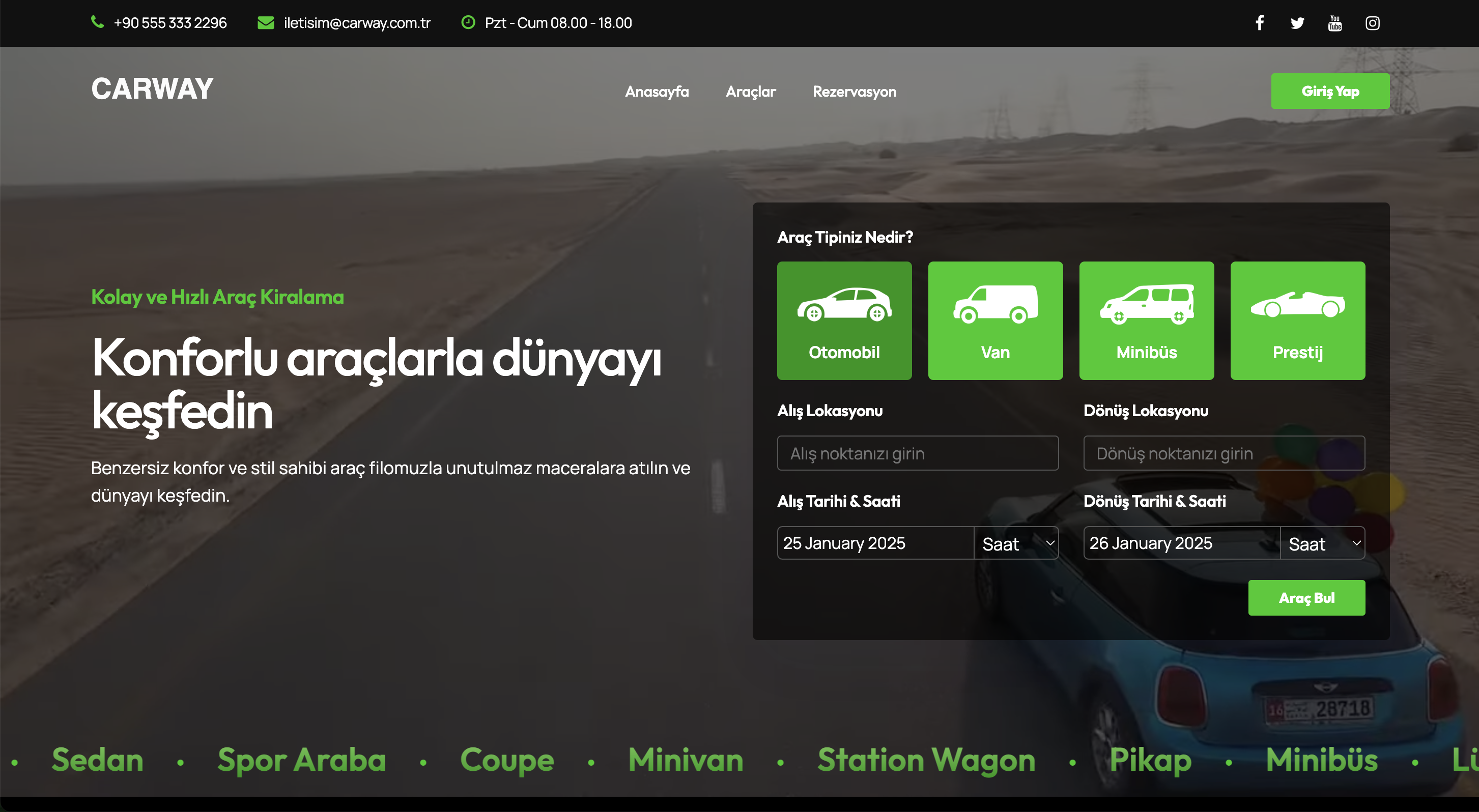Click the Araç Tipiniz Nedir? heading
Viewport: 1479px width, 812px height.
click(844, 237)
